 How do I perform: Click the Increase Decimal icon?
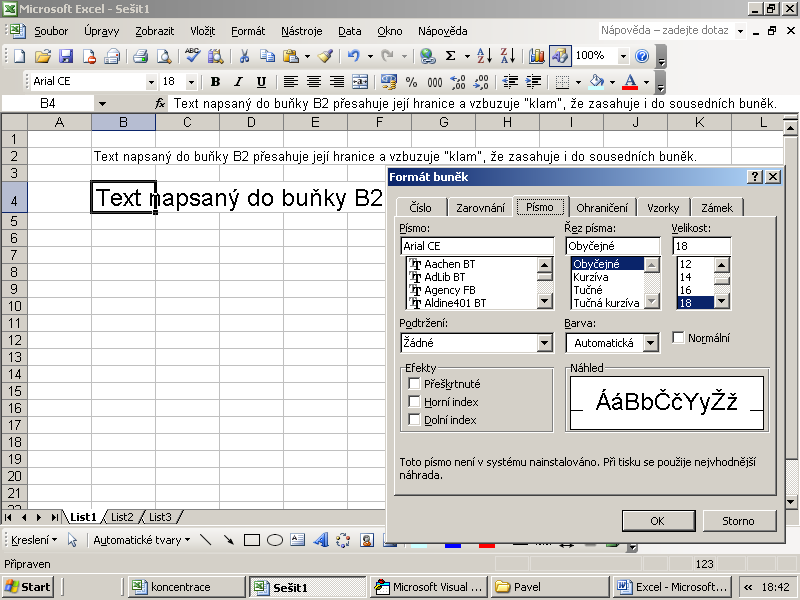458,82
